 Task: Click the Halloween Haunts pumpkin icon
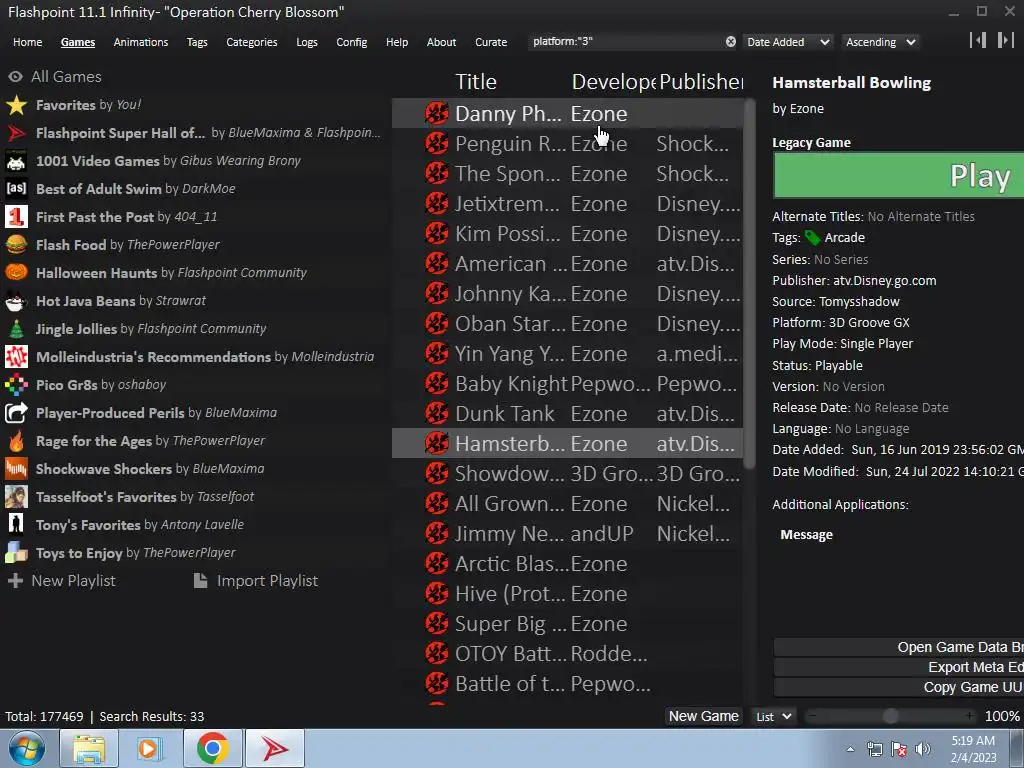point(16,273)
